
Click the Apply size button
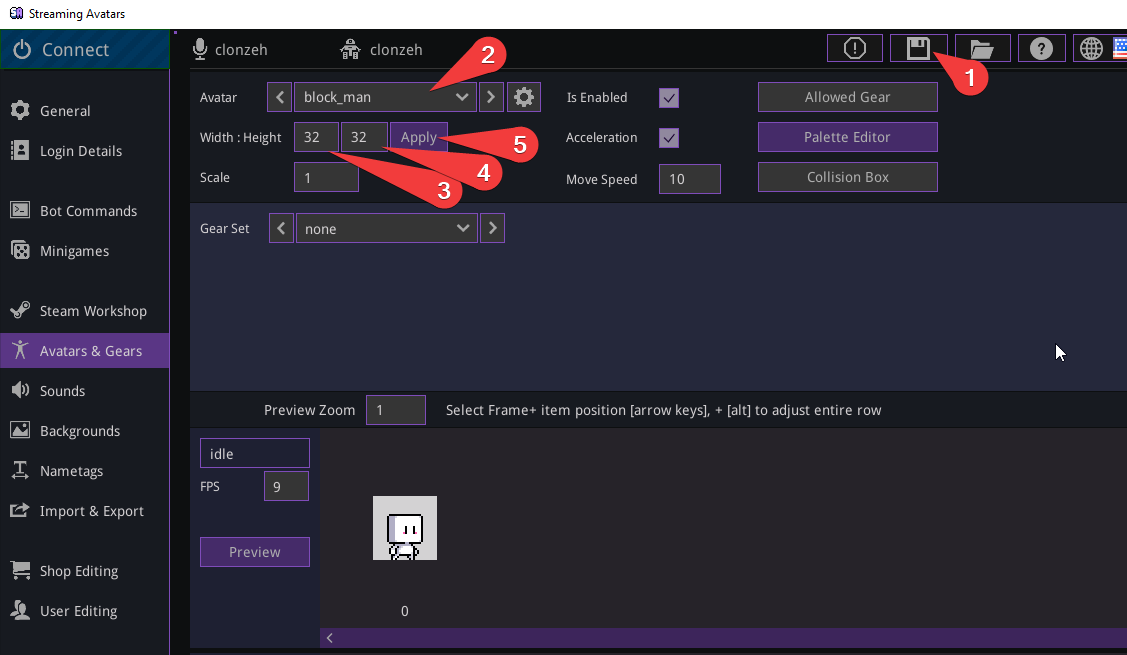[418, 137]
